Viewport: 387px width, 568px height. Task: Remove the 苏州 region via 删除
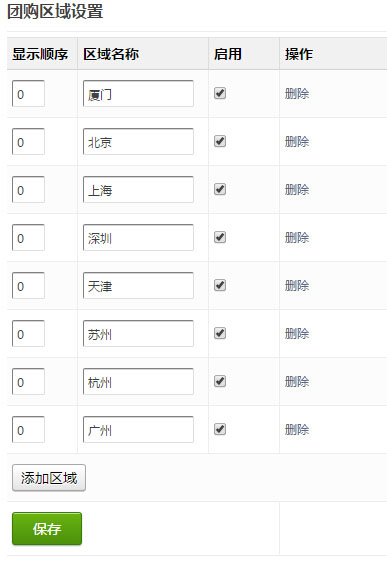click(297, 334)
